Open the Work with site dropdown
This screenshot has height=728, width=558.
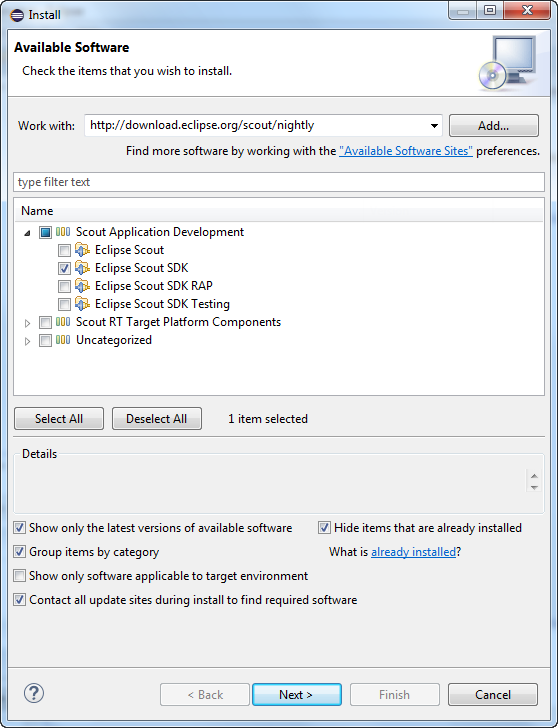(434, 126)
